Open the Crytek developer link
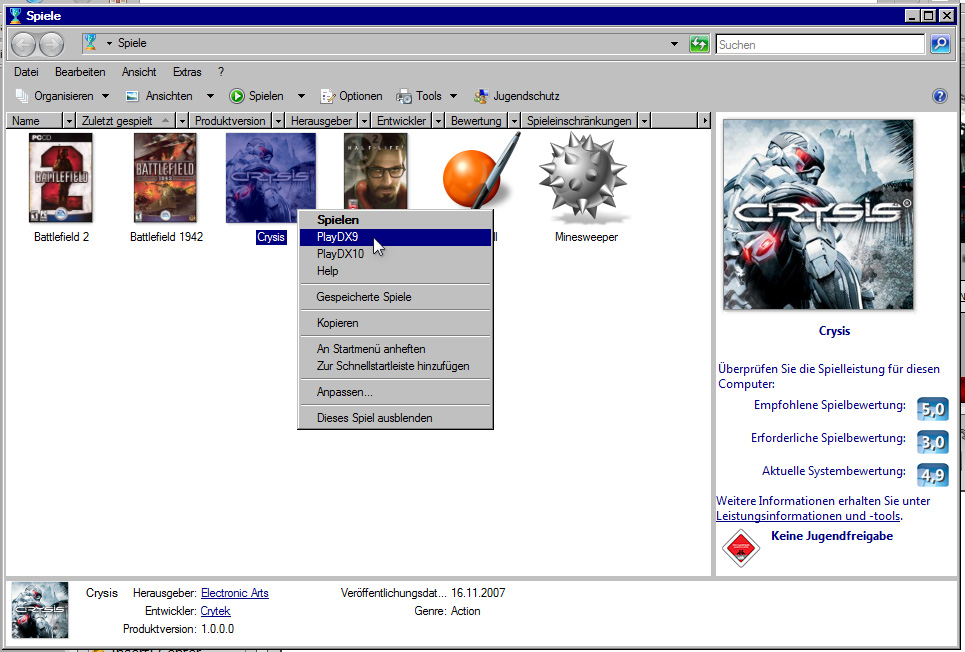Viewport: 965px width, 652px height. coord(215,611)
